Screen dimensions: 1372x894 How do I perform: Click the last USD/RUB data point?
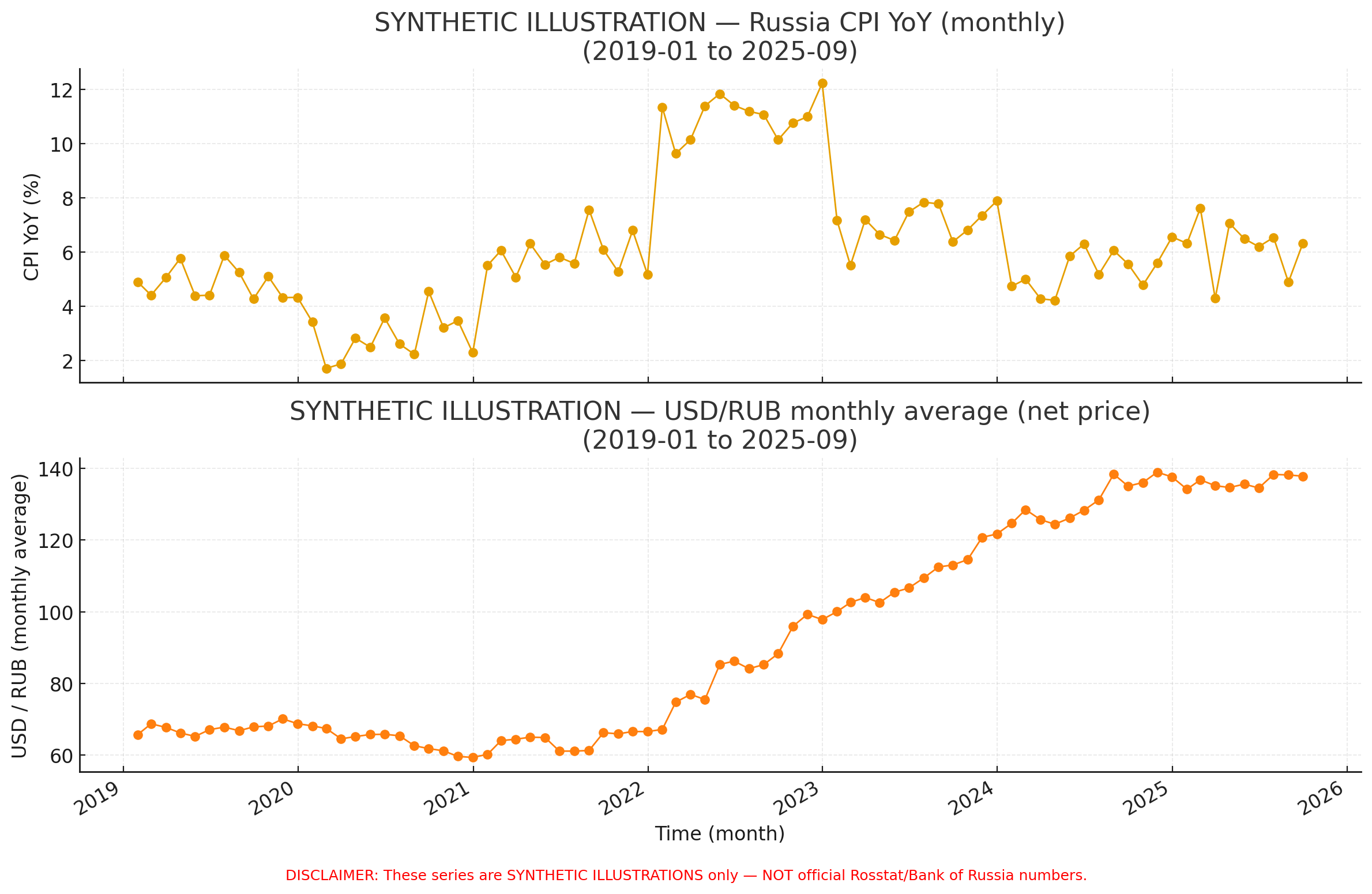[1303, 476]
